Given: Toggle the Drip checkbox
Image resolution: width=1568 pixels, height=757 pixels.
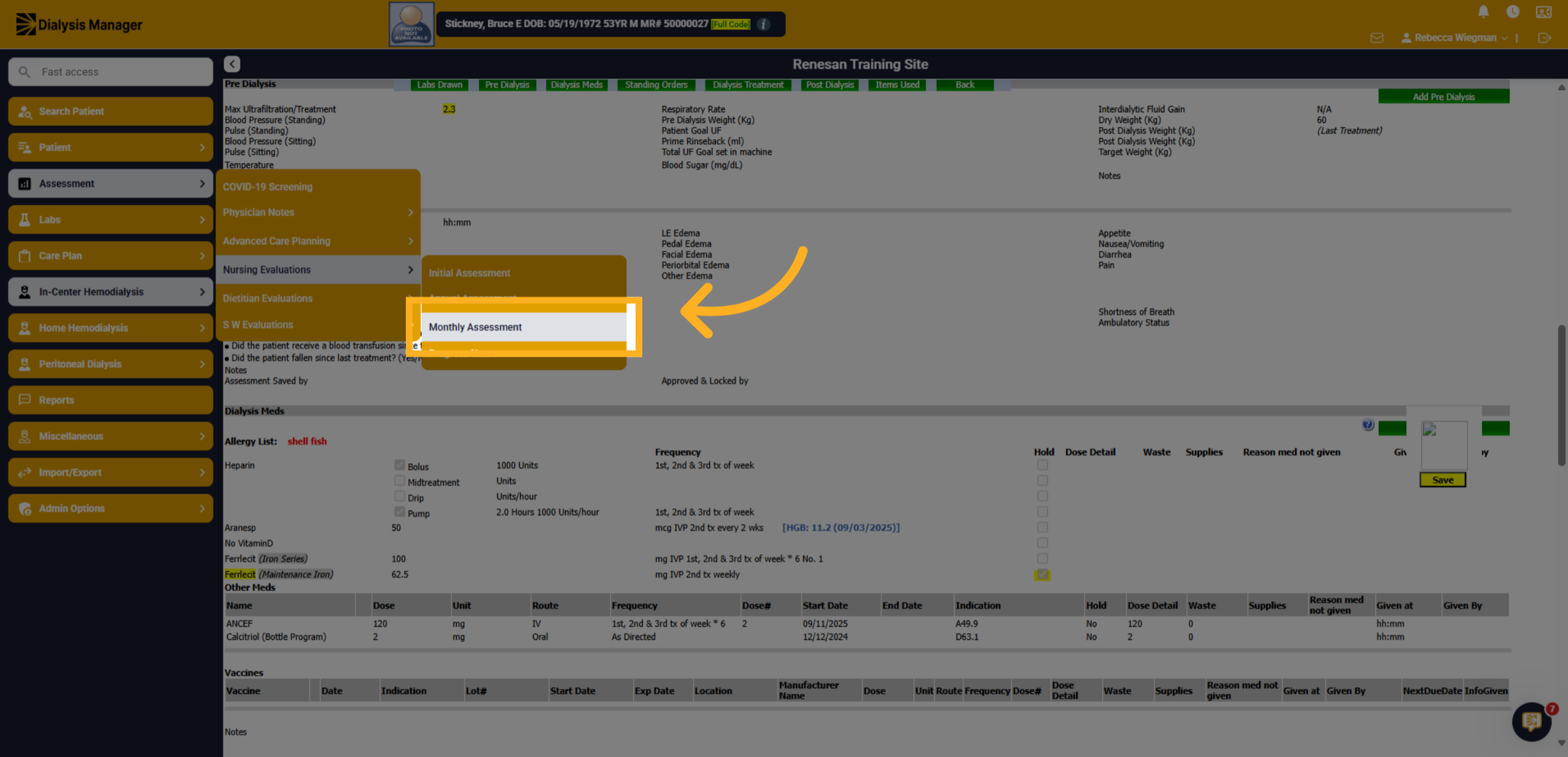Looking at the screenshot, I should 399,496.
